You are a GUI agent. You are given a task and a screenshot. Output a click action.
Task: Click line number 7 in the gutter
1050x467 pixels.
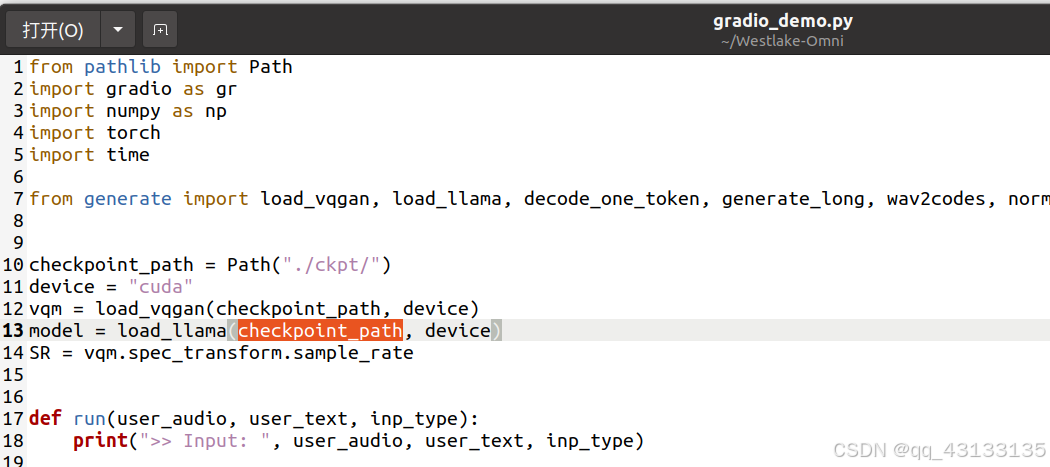[x=18, y=199]
